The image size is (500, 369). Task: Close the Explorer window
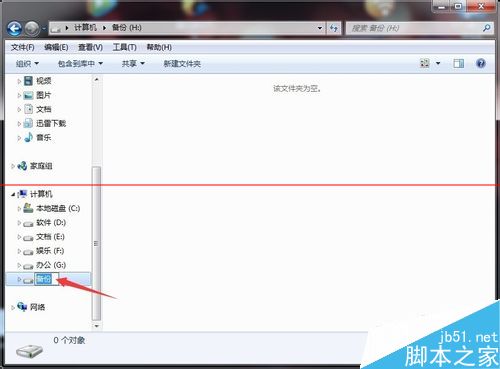[x=481, y=6]
